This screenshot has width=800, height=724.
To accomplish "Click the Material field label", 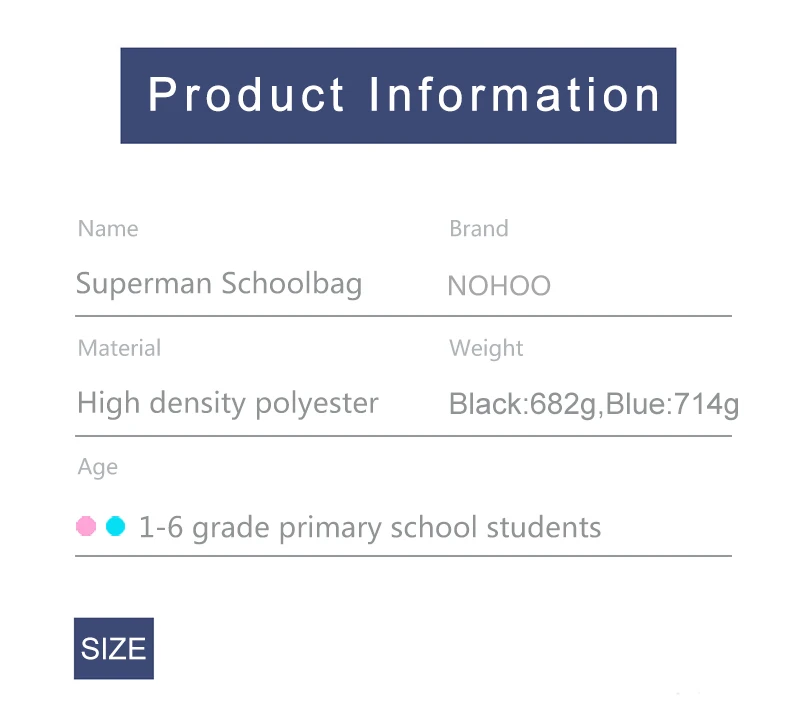I will pyautogui.click(x=119, y=348).
